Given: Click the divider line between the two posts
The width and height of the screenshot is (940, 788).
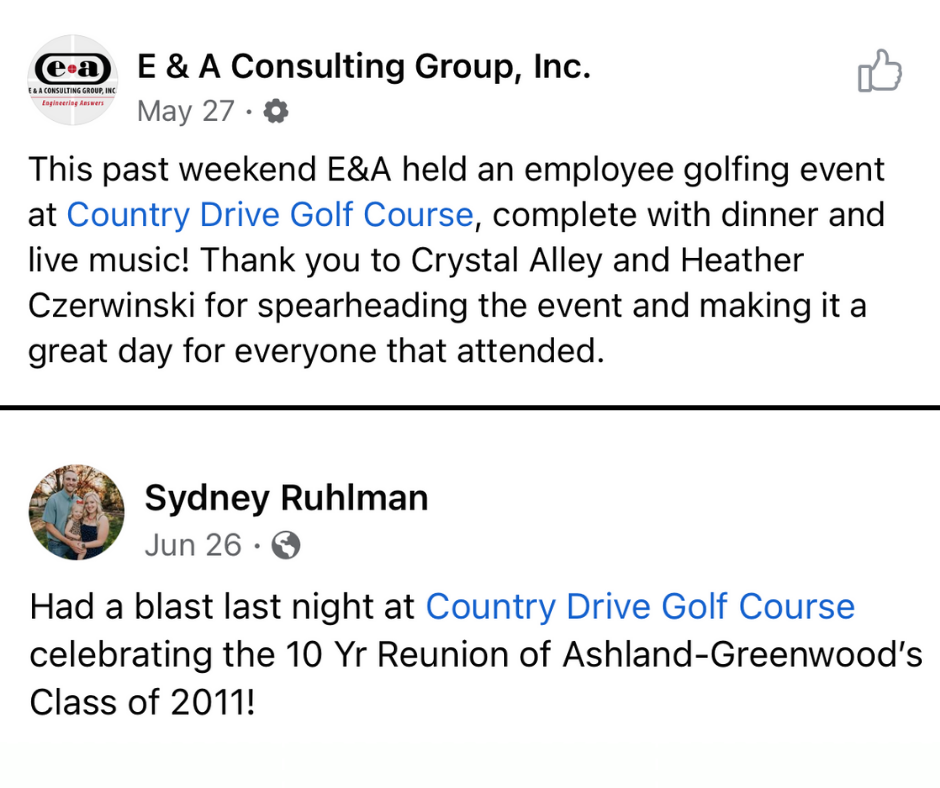Looking at the screenshot, I should tap(470, 408).
